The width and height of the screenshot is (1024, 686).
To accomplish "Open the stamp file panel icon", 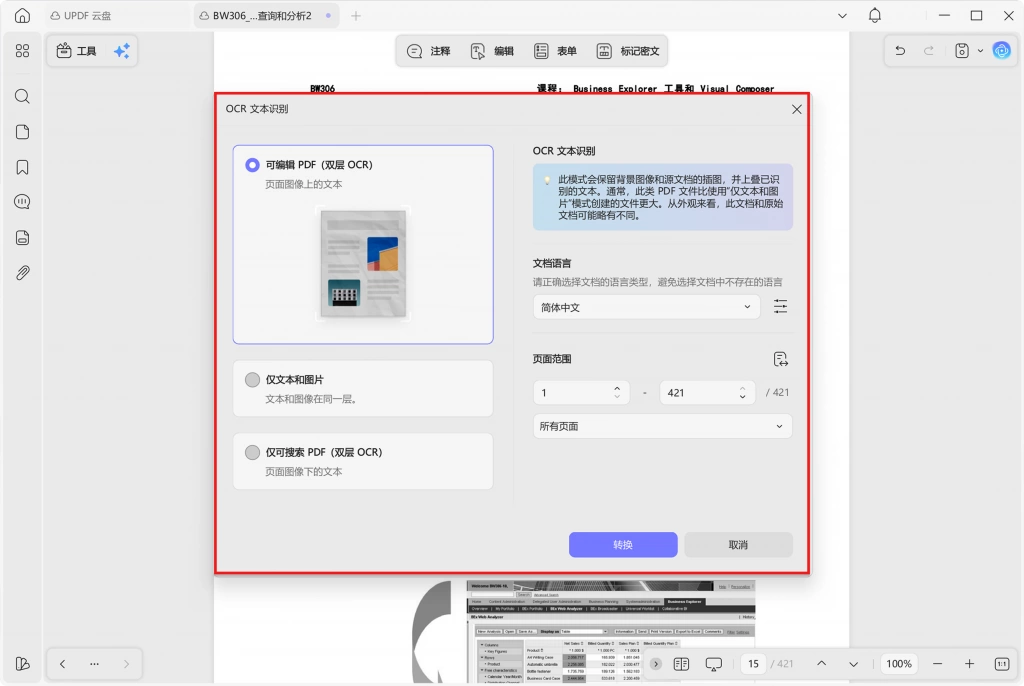I will coord(22,238).
